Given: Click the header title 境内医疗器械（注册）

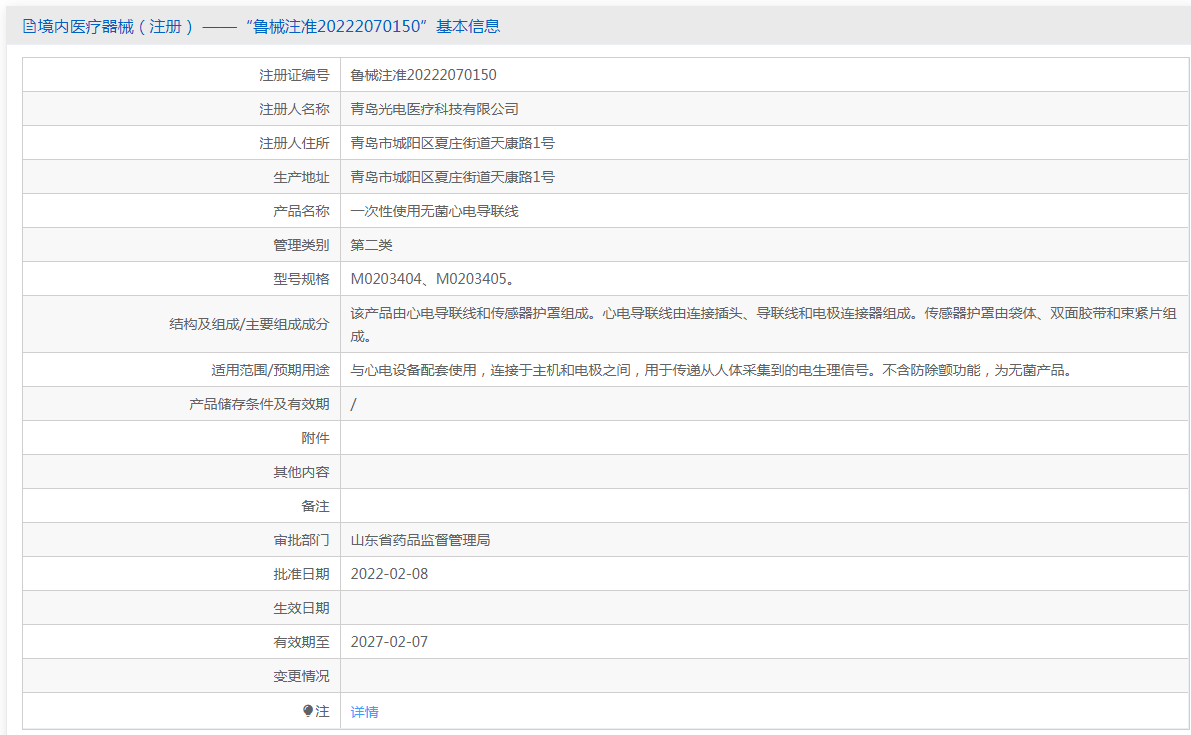Looking at the screenshot, I should pyautogui.click(x=115, y=27).
